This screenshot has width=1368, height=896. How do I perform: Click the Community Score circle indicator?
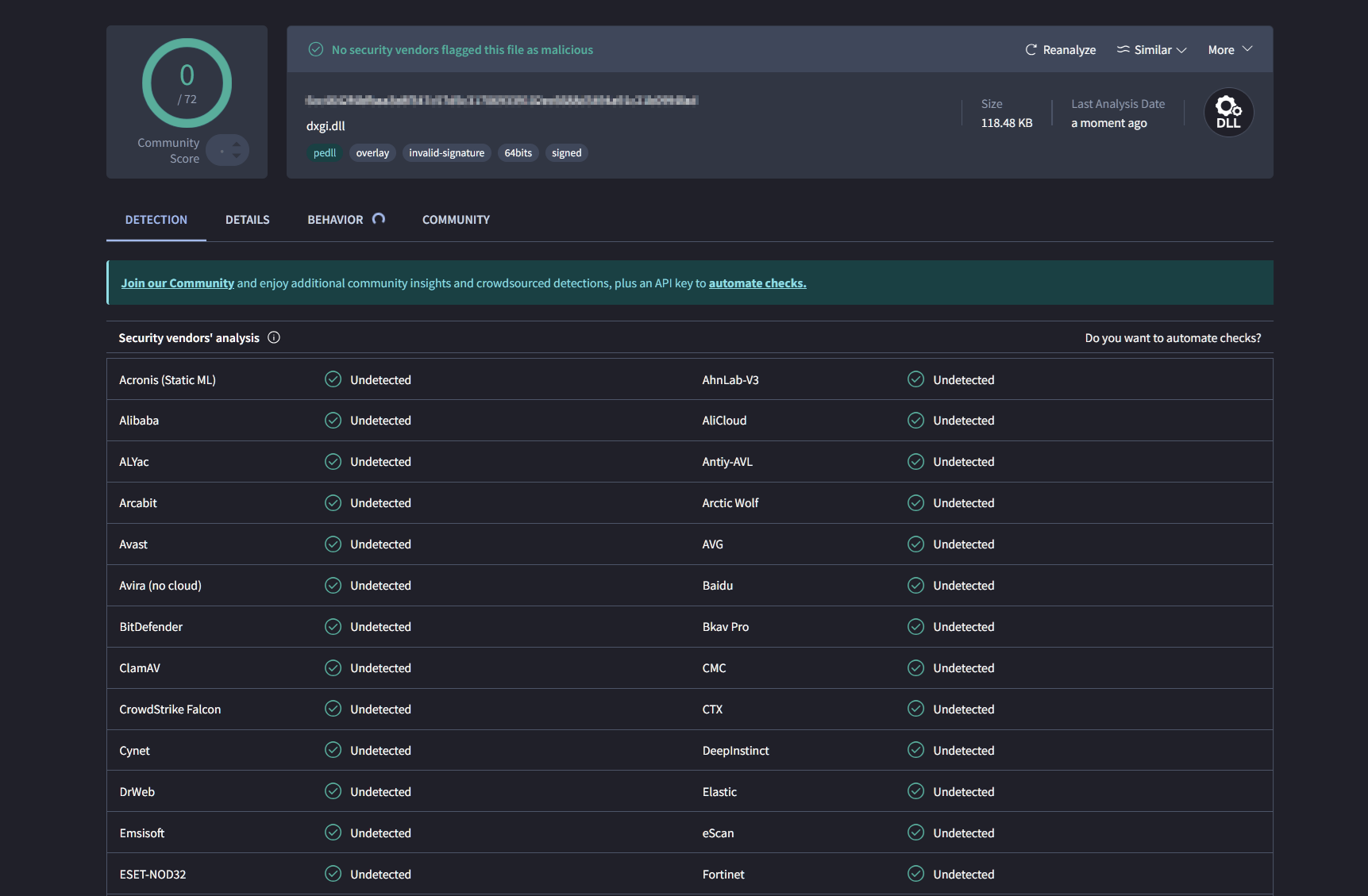(x=187, y=83)
